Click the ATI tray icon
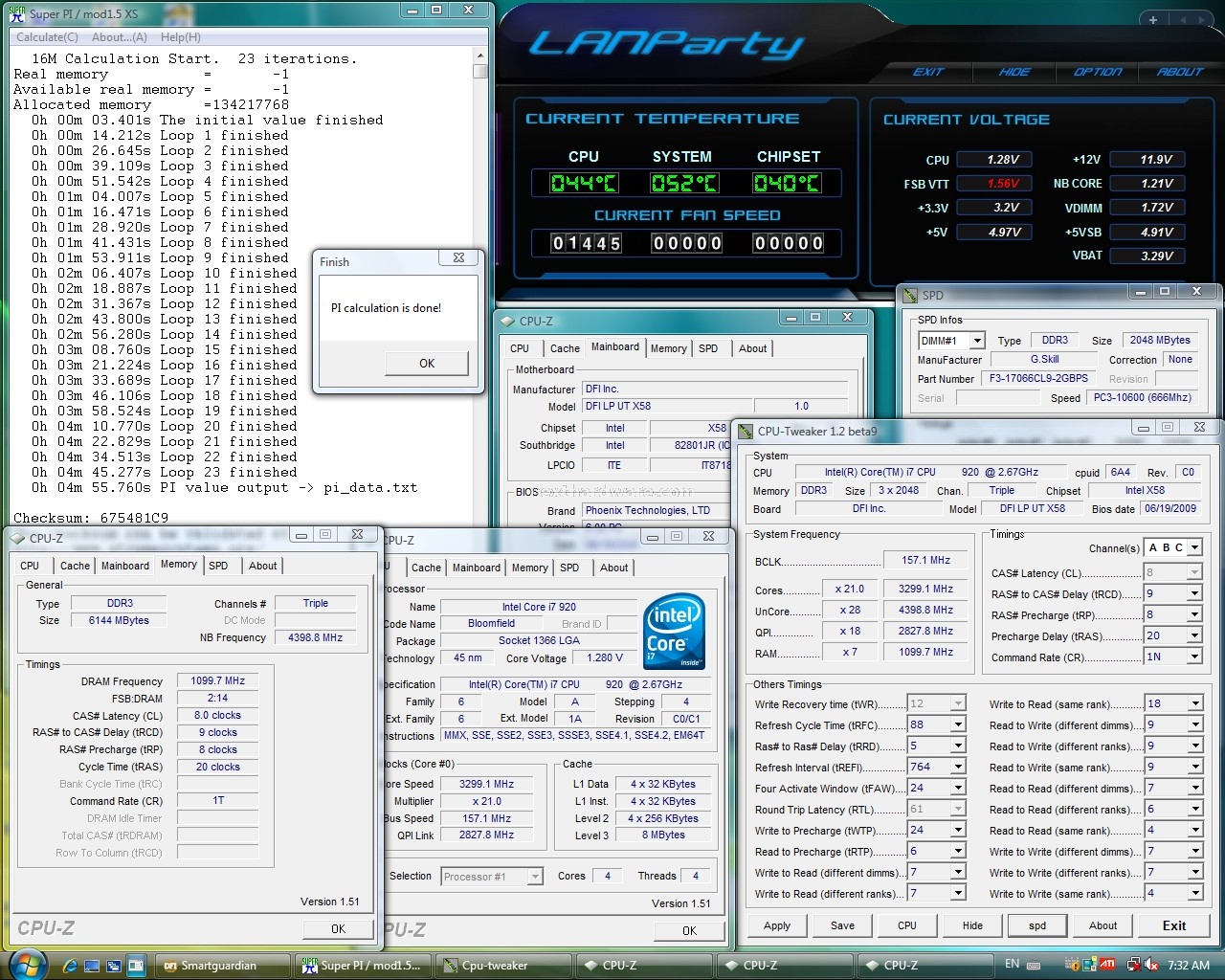Screen dimensions: 1225x980 [1107, 965]
